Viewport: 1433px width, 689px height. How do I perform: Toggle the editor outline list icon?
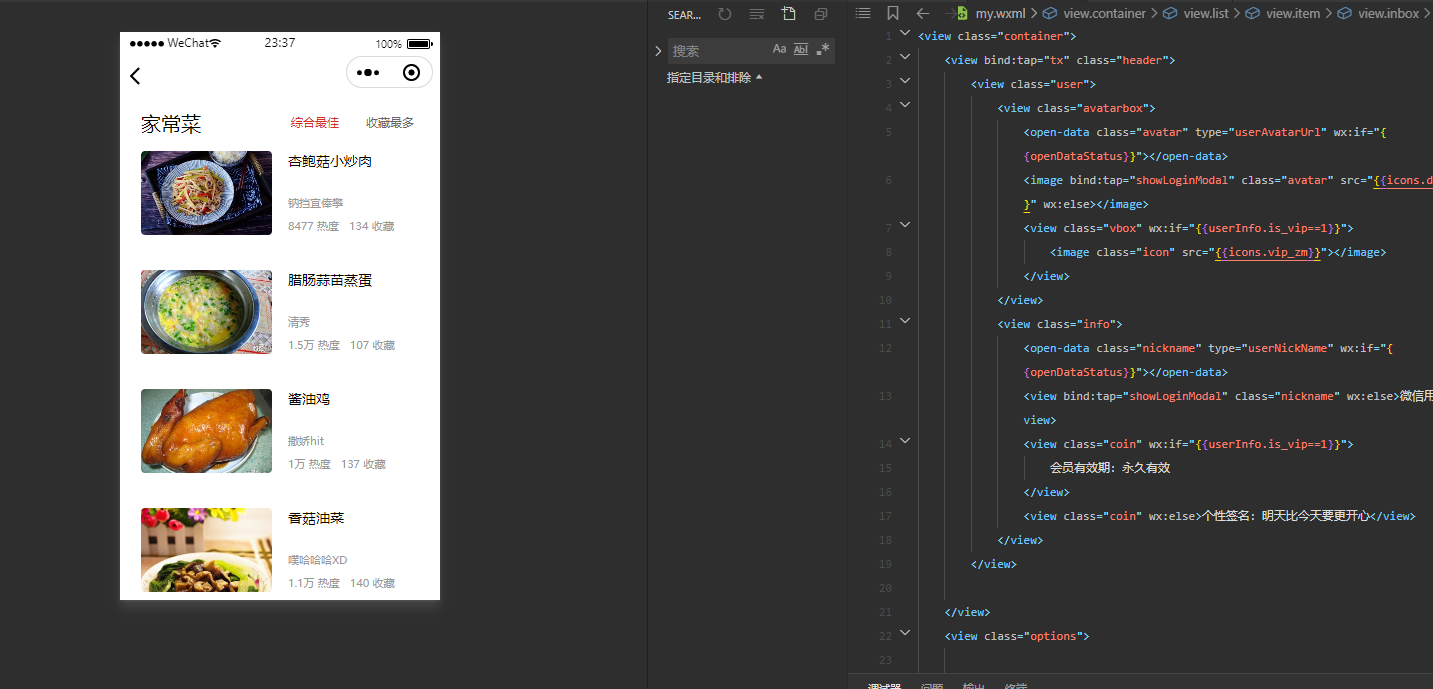point(863,14)
